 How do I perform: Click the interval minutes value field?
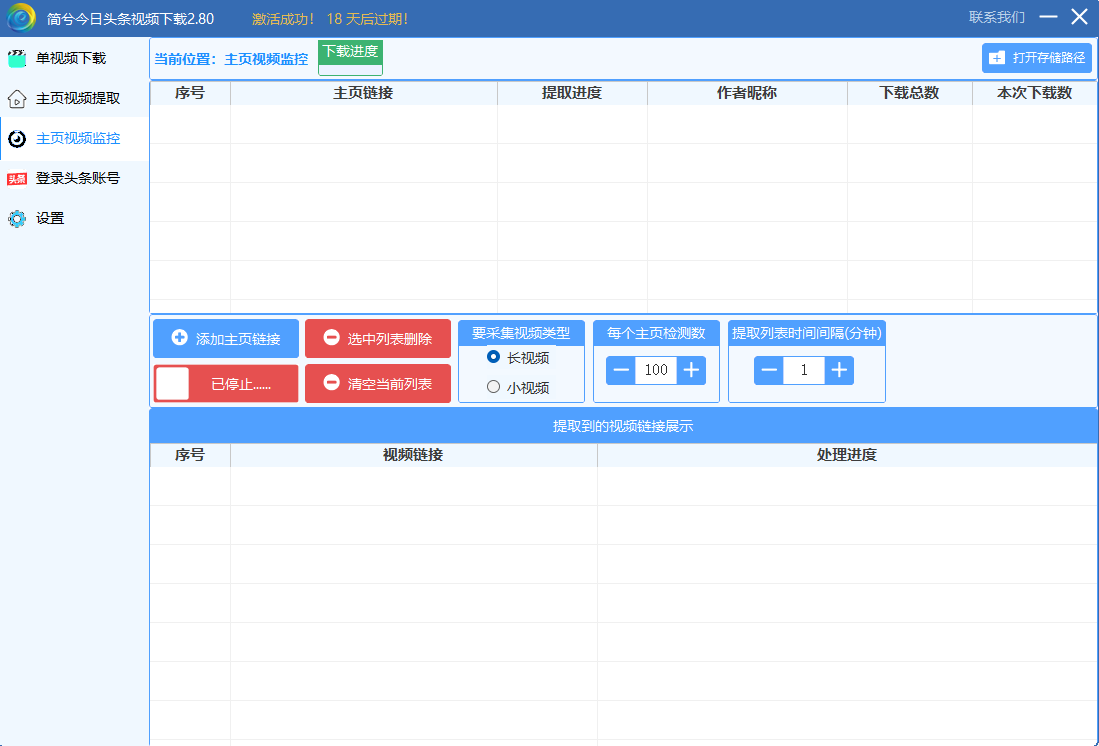tap(804, 370)
